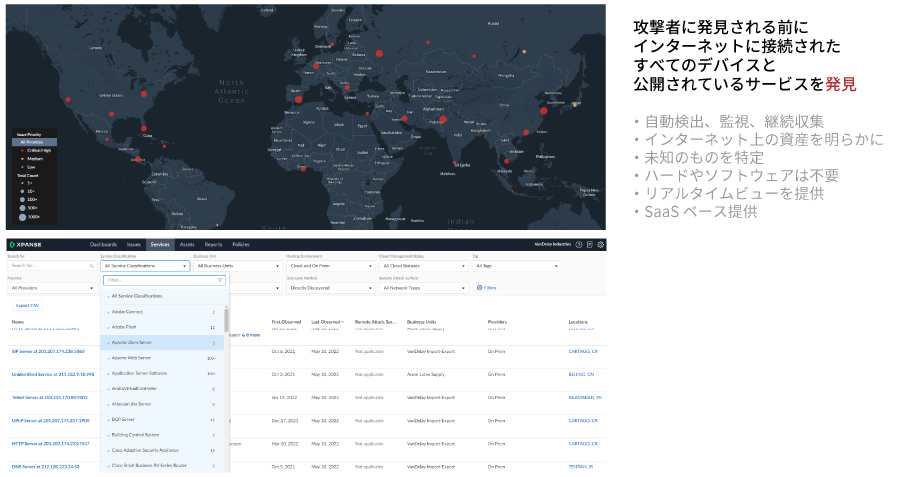Click the '& 8 more' link

point(251,335)
